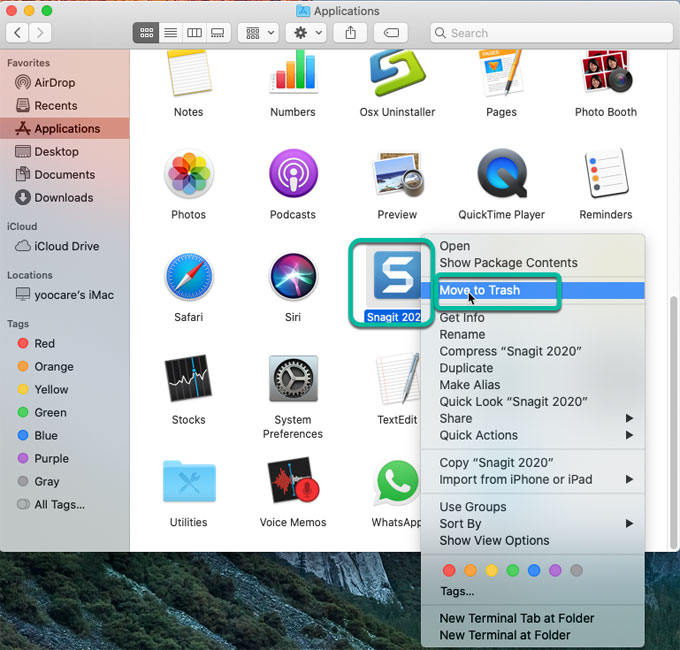Screen dimensions: 680x650
Task: Choose Get Info in context menu
Action: (533, 317)
